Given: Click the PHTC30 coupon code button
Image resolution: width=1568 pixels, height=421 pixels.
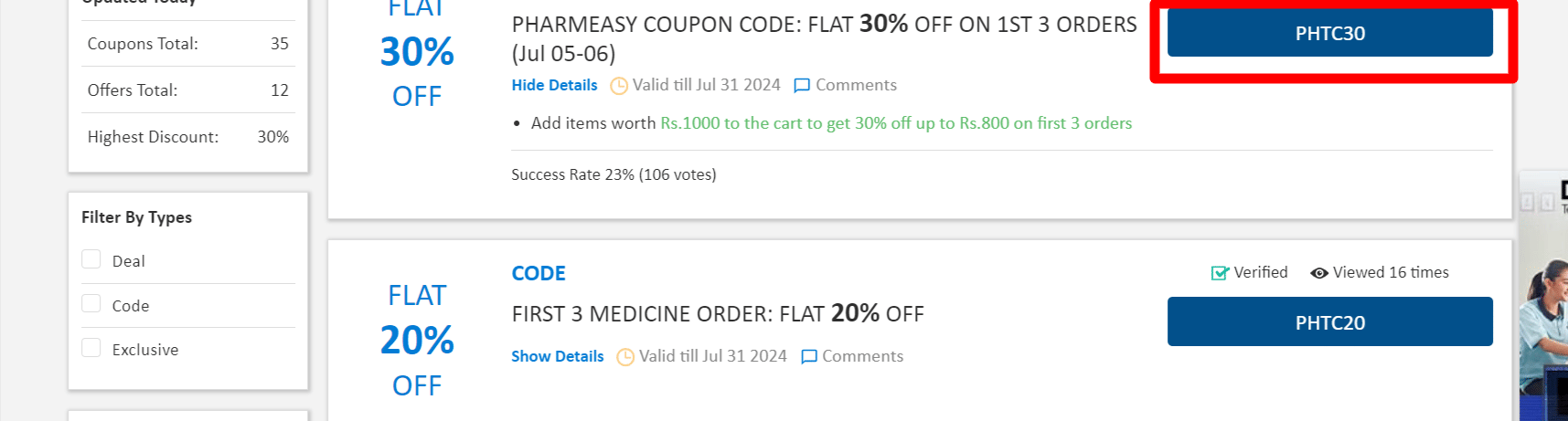Looking at the screenshot, I should [x=1329, y=34].
